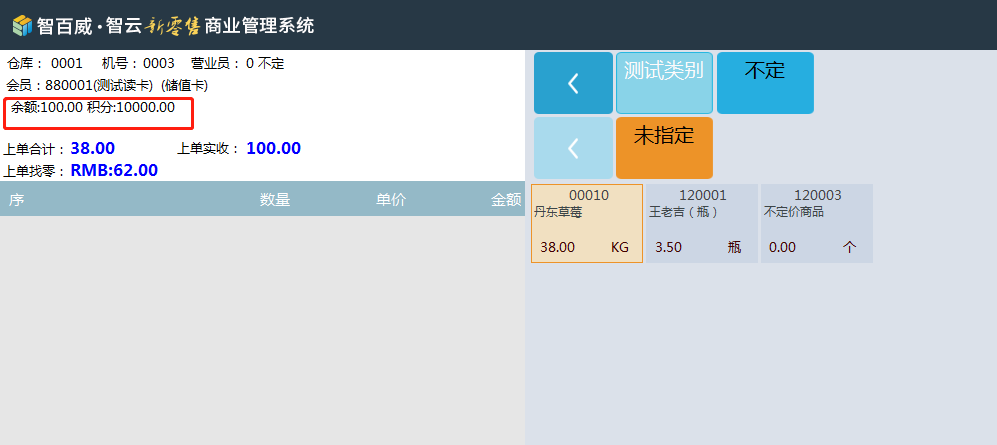The width and height of the screenshot is (997, 445).
Task: Click the member balance and points line
Action: coord(93,107)
